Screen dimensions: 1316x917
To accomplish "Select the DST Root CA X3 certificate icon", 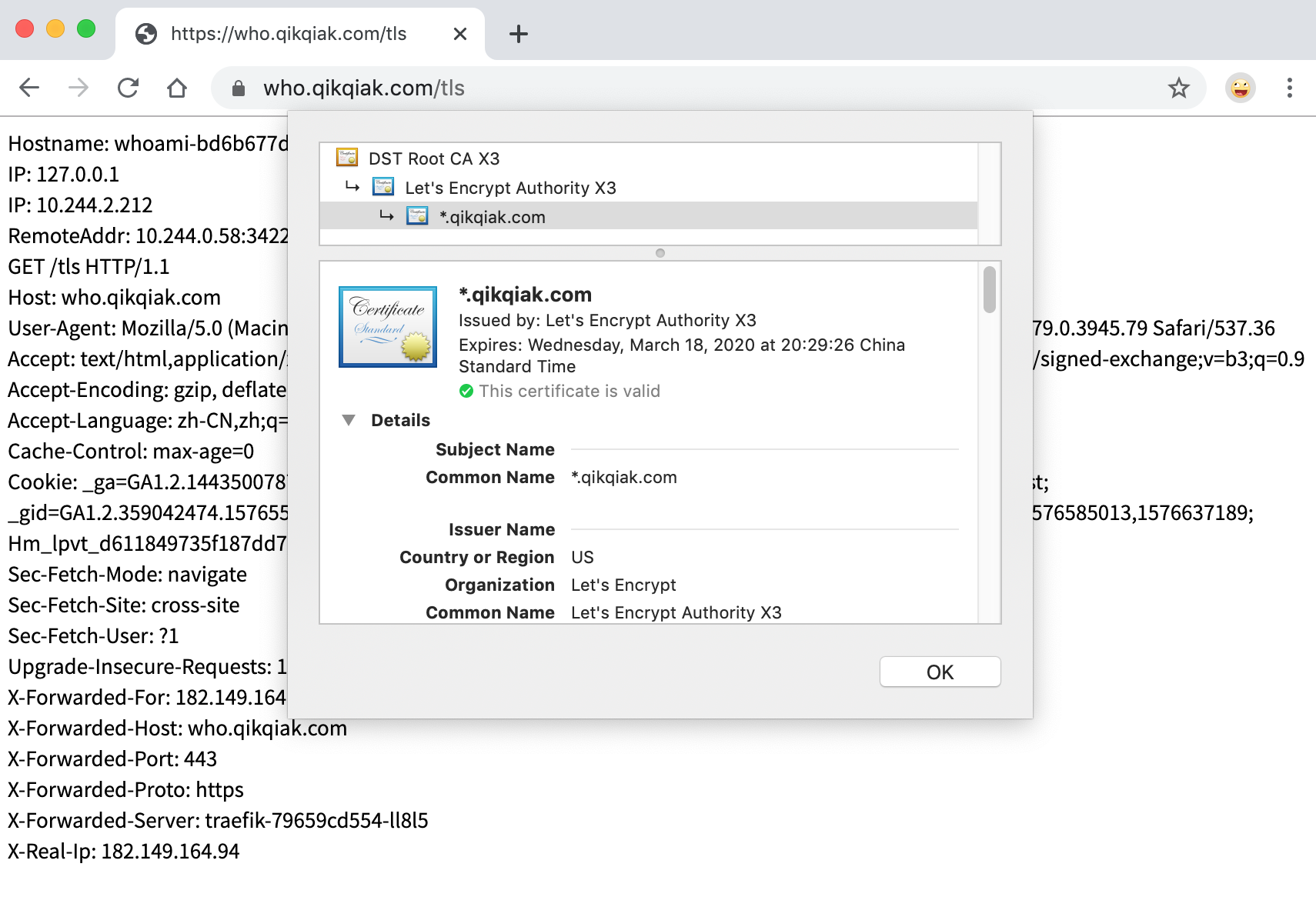I will [x=345, y=158].
